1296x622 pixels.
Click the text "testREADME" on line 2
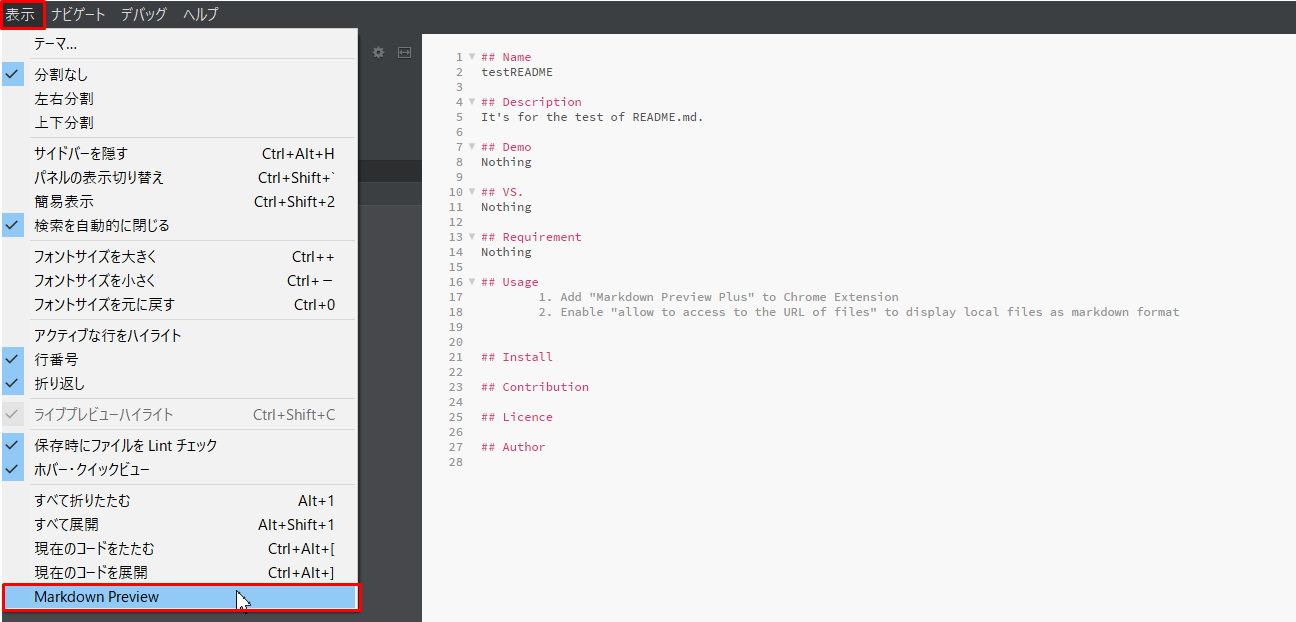click(516, 71)
